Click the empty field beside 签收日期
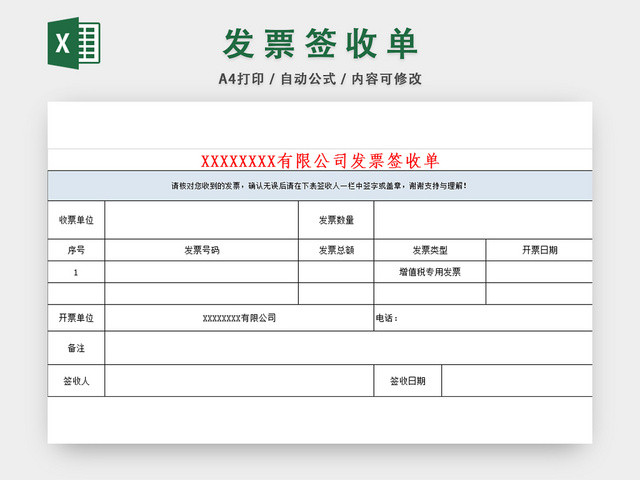Screen dimensions: 640x480 (x=517, y=381)
